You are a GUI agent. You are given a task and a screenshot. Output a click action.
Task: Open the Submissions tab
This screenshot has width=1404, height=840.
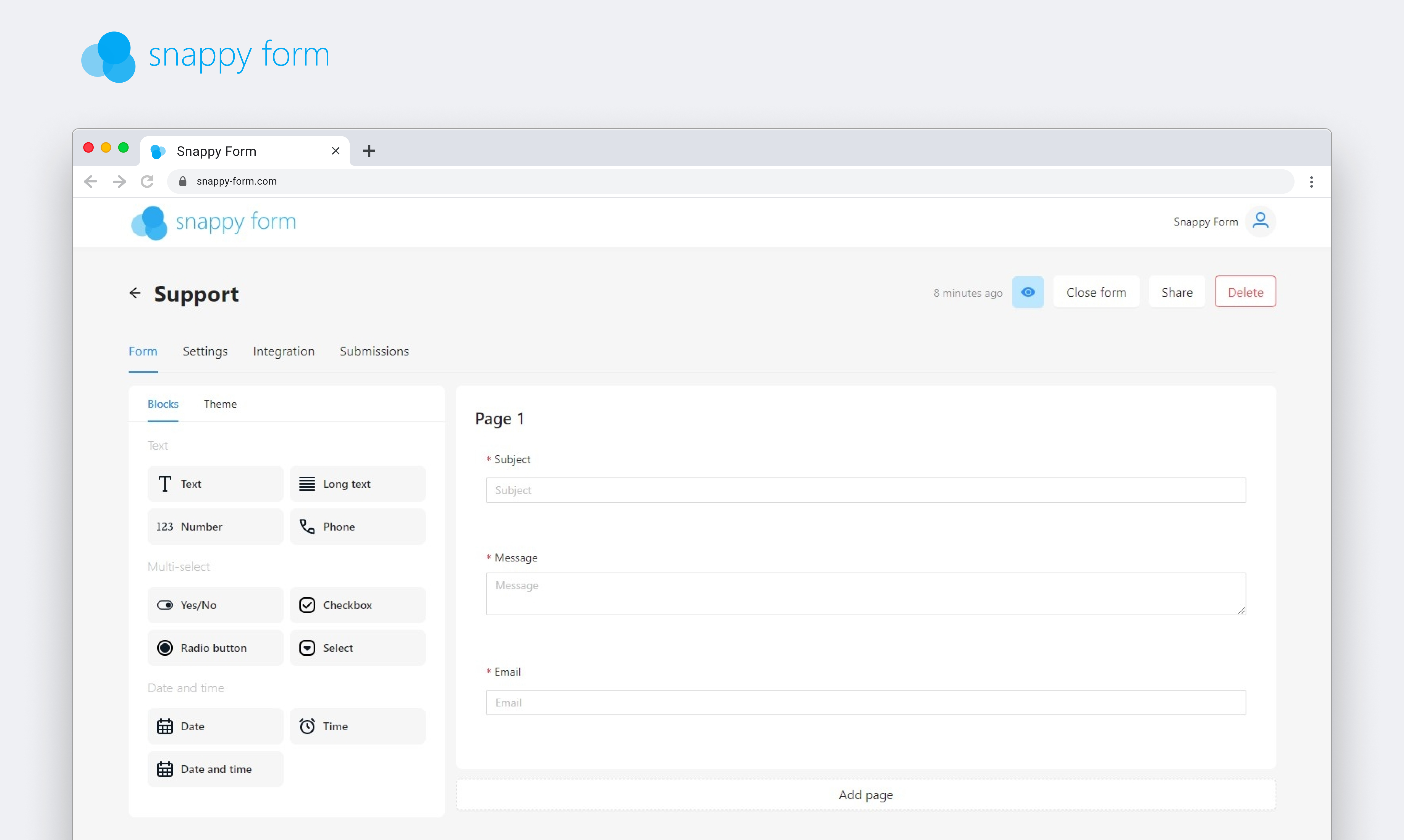[374, 351]
